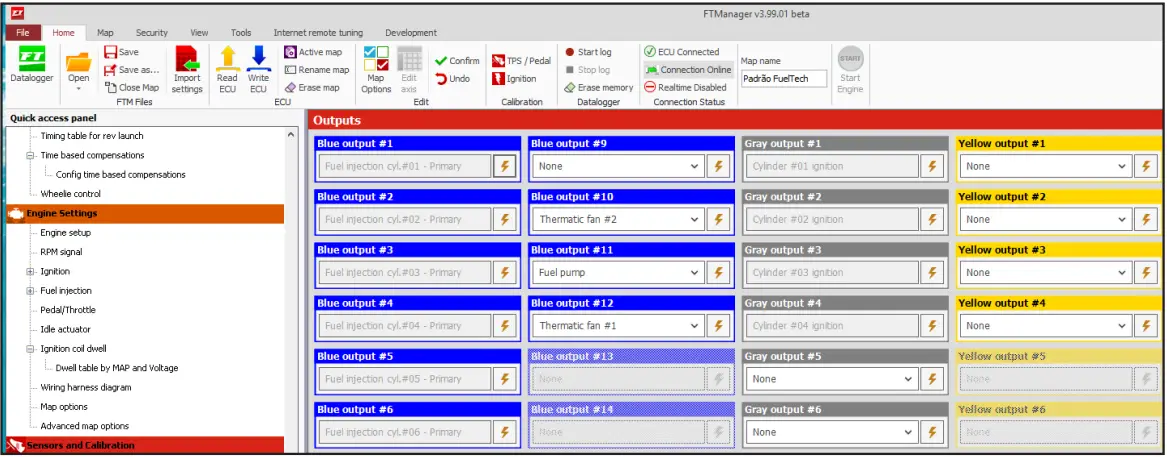Open Gray output #5 dropdown
Viewport: 1167px width, 457px height.
click(831, 379)
